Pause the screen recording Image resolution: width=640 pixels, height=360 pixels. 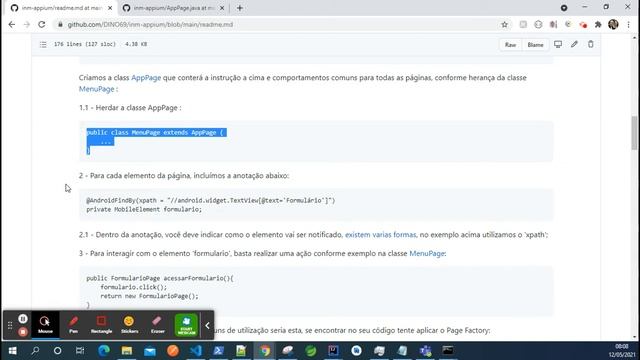pyautogui.click(x=23, y=318)
